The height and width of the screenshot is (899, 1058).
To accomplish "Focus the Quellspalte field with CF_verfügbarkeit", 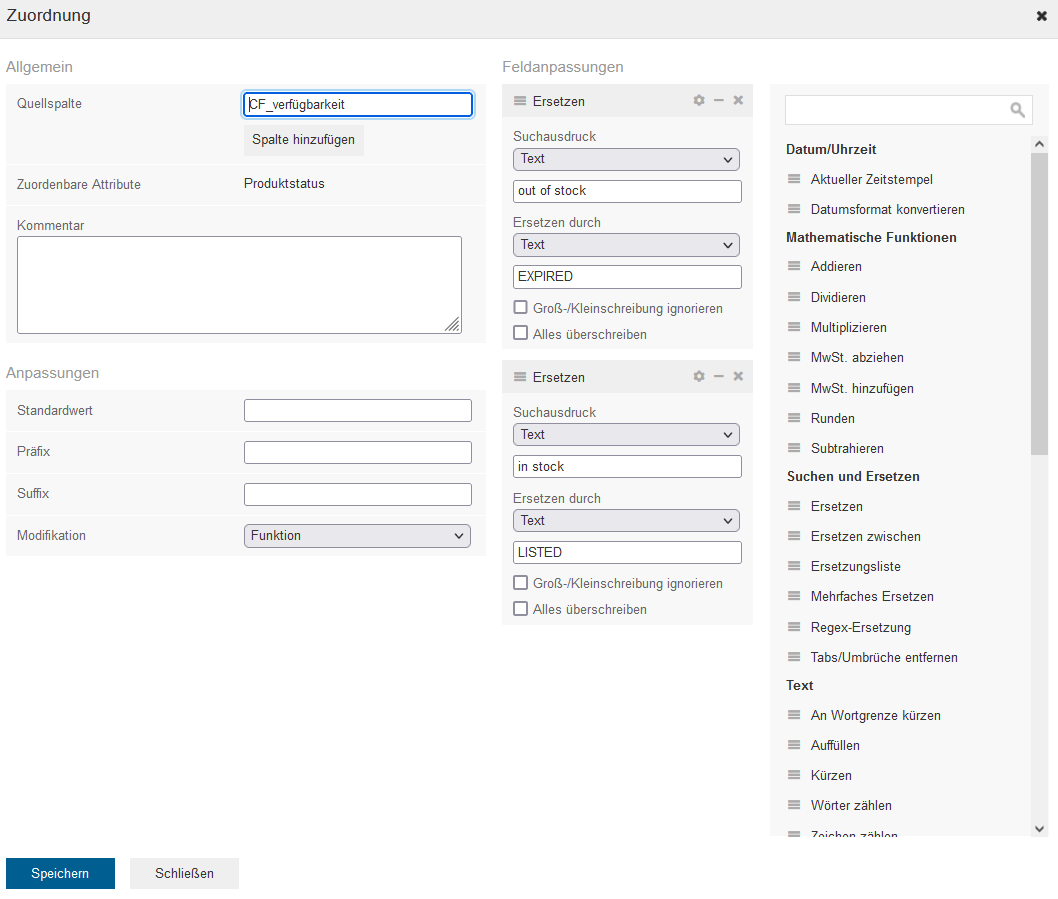I will point(358,105).
